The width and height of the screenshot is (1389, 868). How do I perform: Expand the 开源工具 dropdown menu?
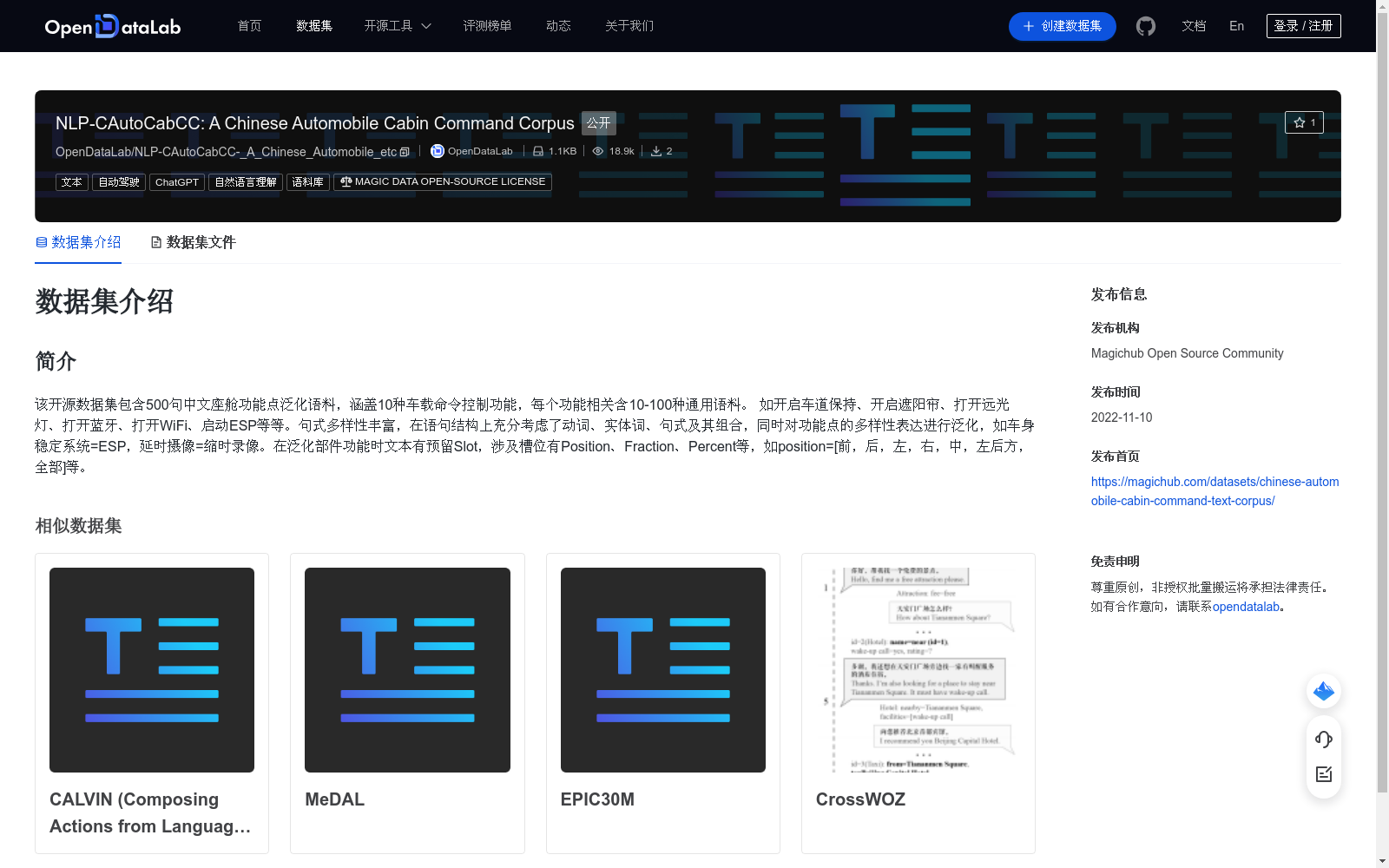point(398,26)
